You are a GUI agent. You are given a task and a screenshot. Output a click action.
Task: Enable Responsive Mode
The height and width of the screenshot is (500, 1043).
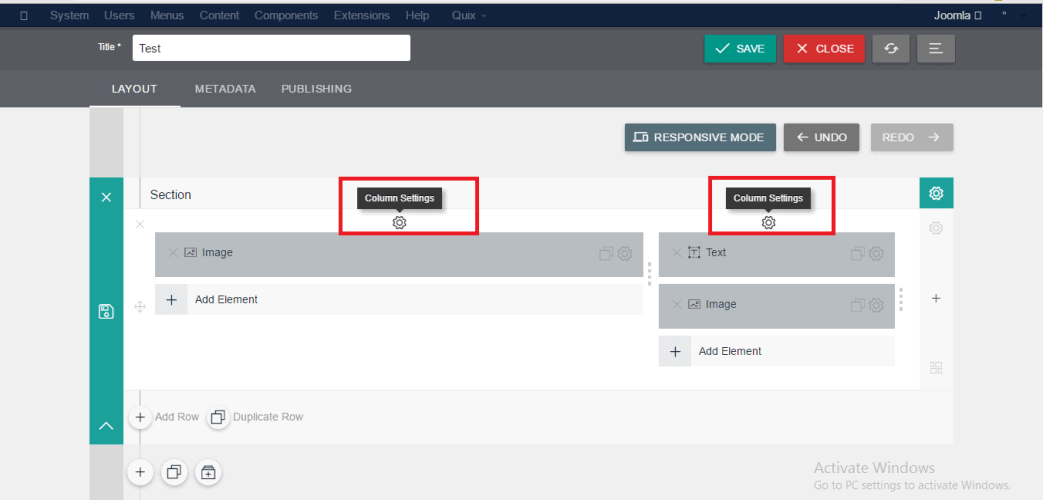click(x=699, y=138)
